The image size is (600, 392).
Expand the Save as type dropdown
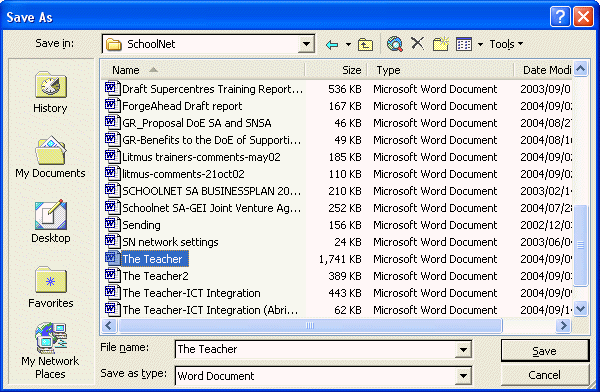pos(463,376)
